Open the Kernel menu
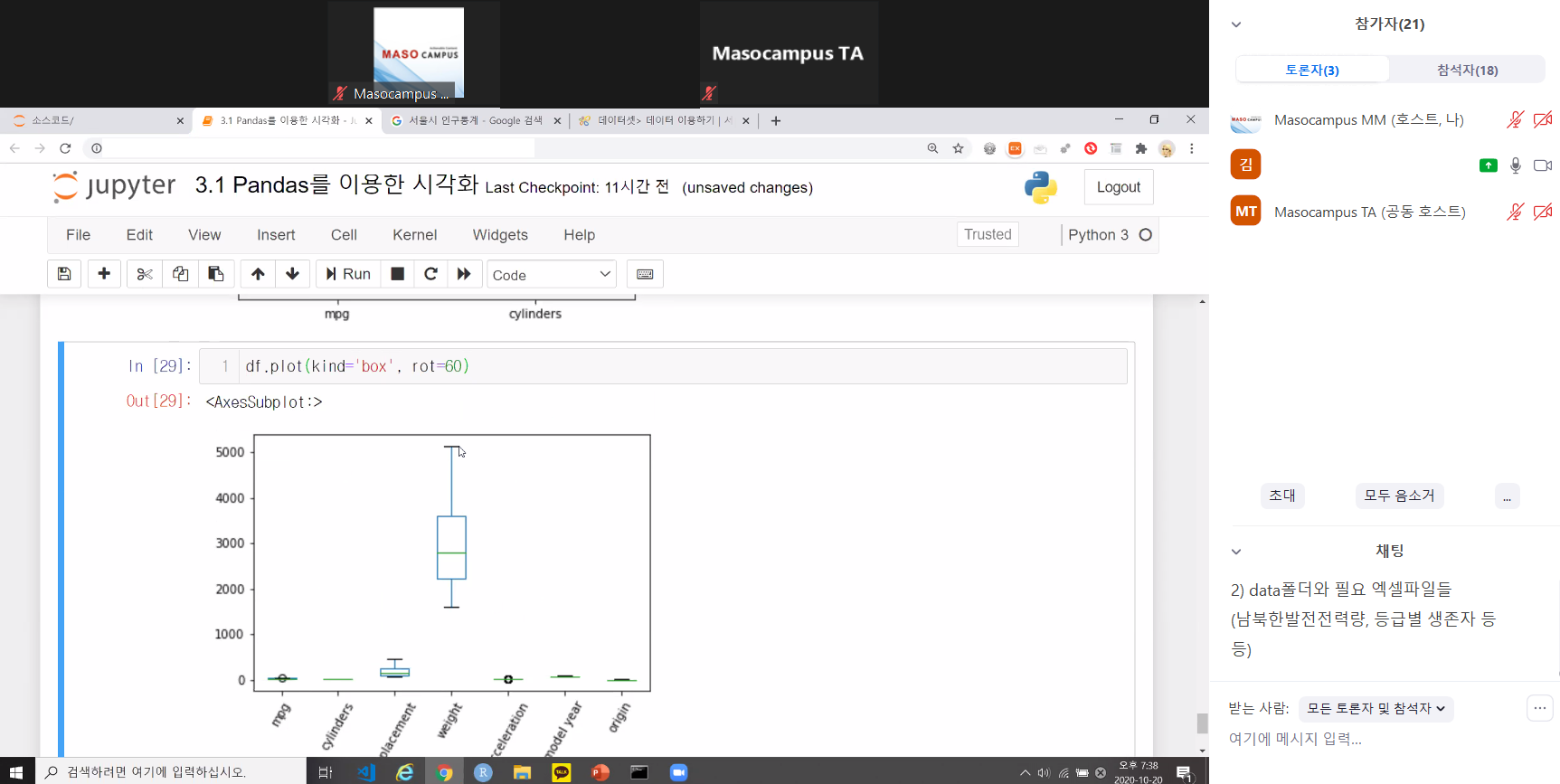This screenshot has width=1560, height=784. click(x=414, y=235)
